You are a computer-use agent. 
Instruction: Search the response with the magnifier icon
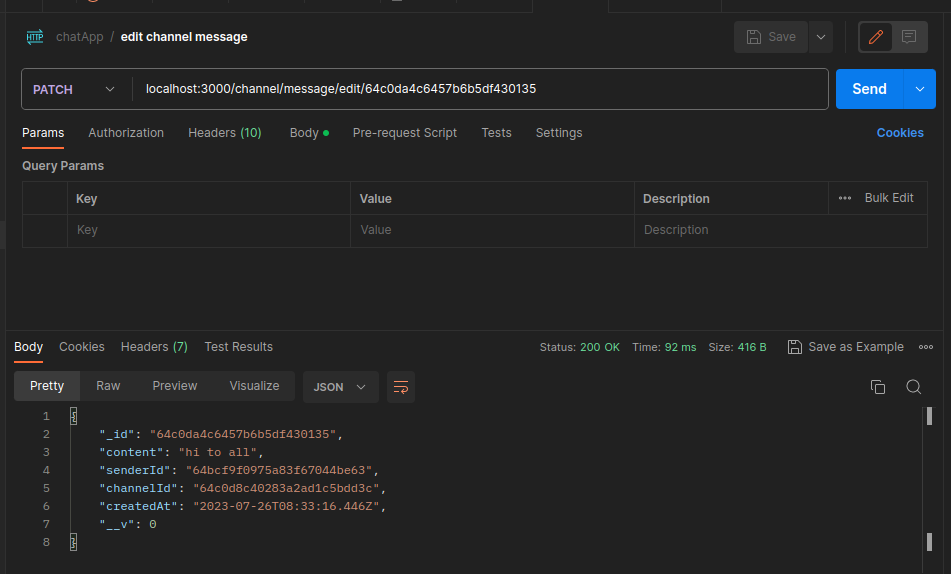tap(913, 387)
